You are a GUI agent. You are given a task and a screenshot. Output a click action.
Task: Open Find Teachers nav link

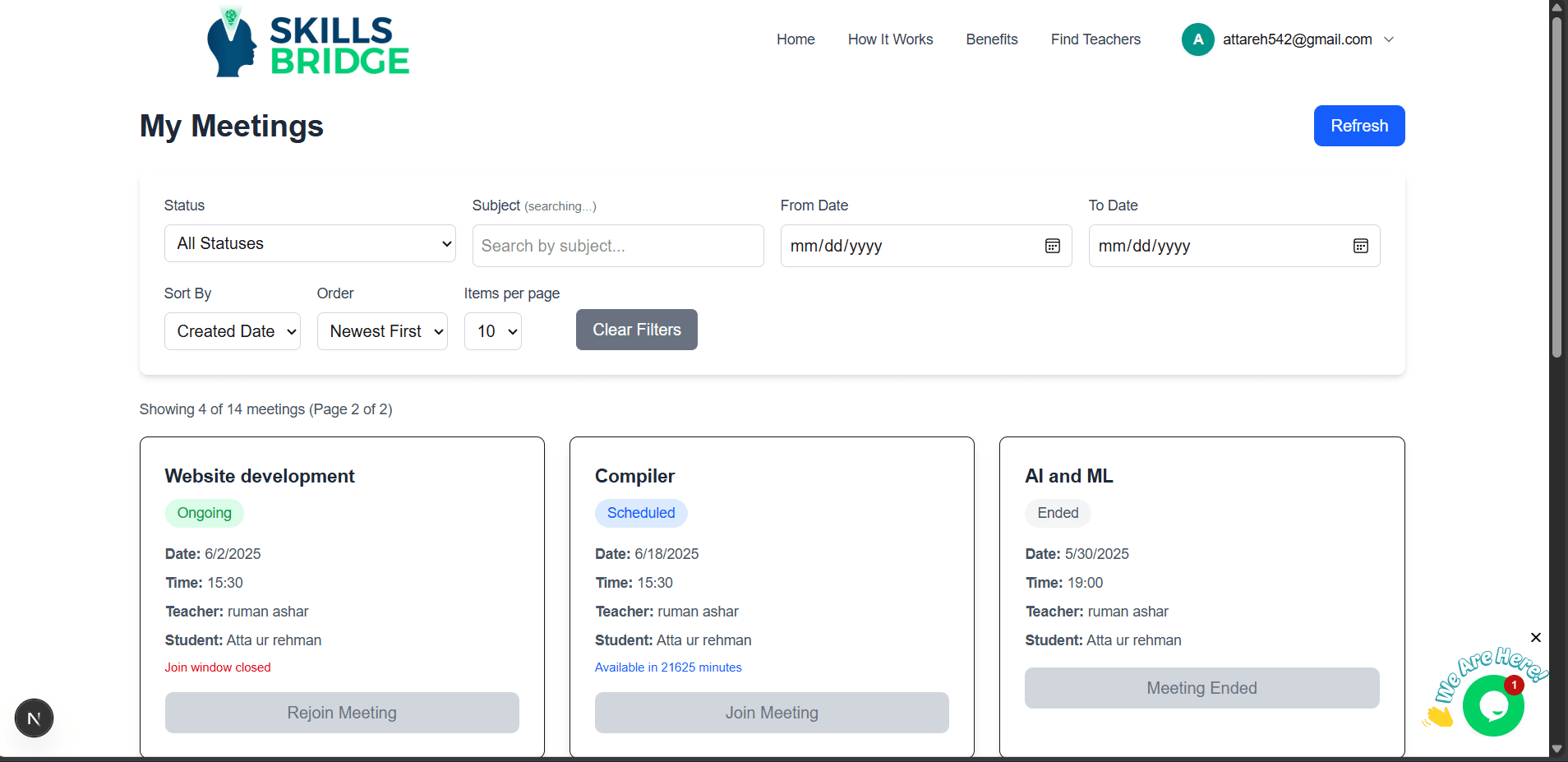point(1095,39)
